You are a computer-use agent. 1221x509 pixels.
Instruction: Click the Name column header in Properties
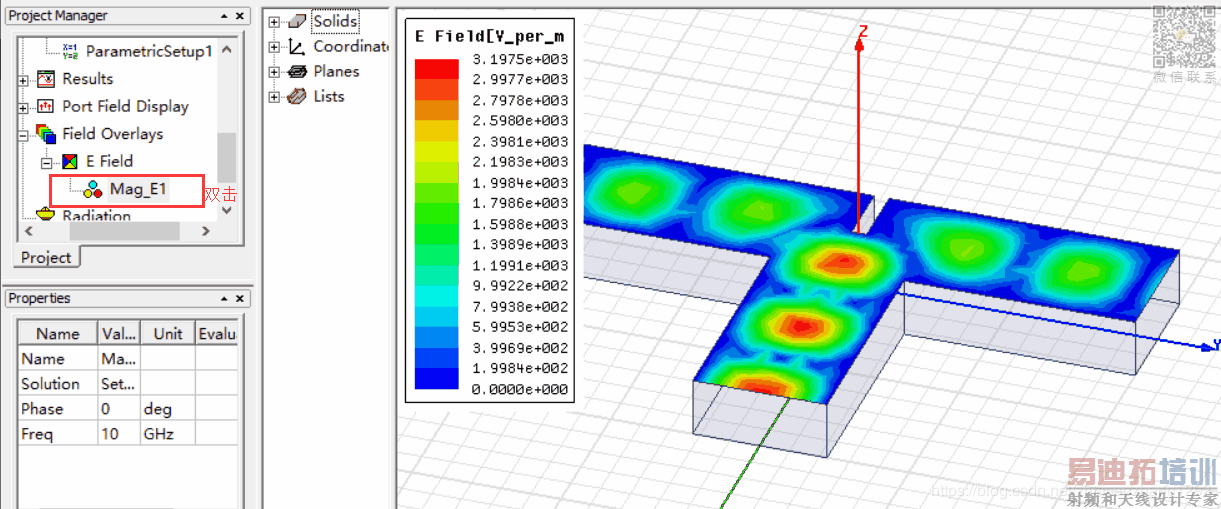tap(57, 334)
